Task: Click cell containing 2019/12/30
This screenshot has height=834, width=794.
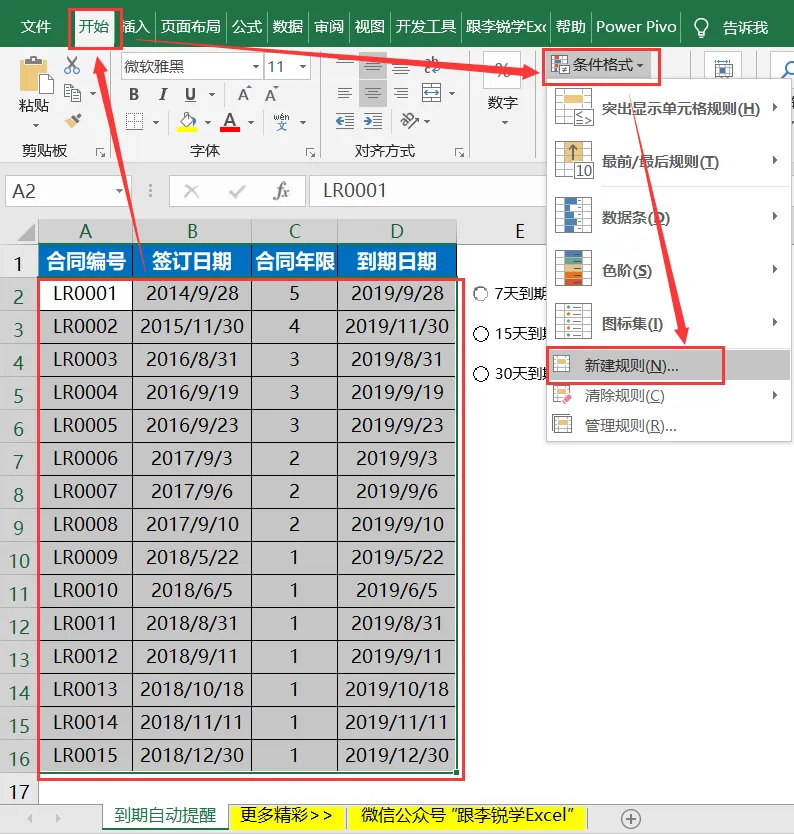Action: coord(397,755)
